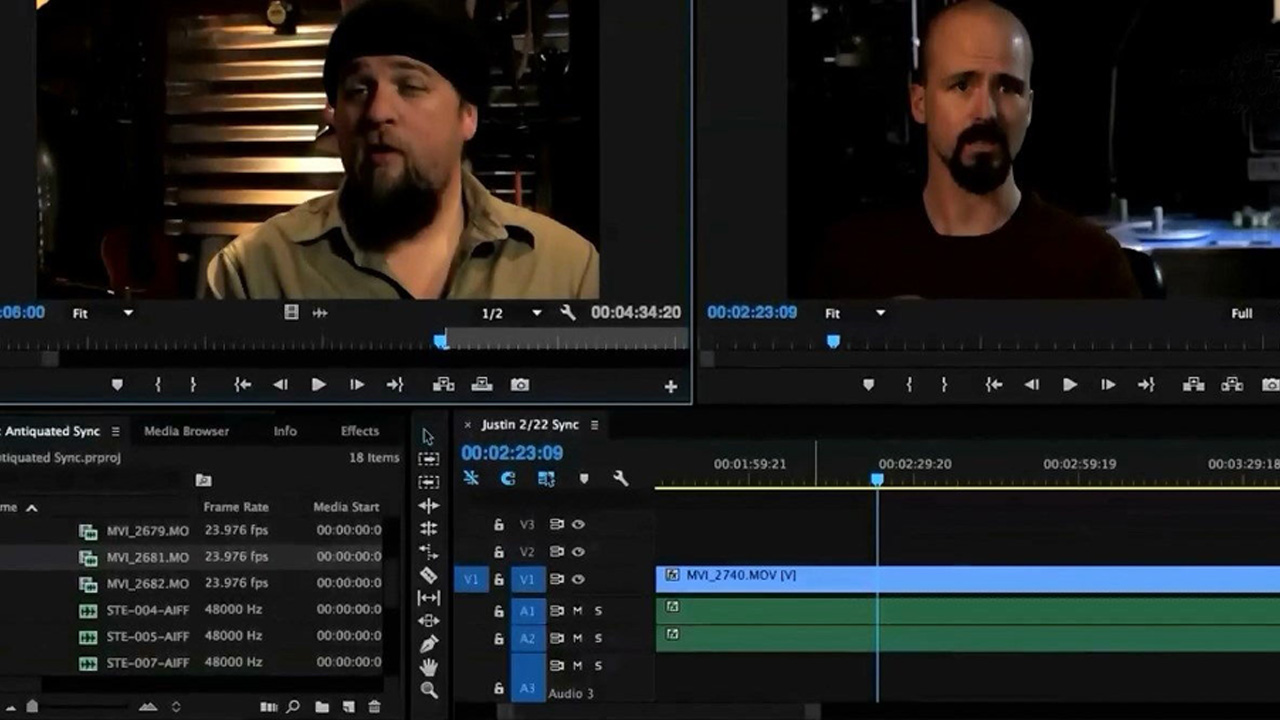The height and width of the screenshot is (720, 1280).
Task: Open Antiquated Sync project panel menu
Action: click(115, 431)
